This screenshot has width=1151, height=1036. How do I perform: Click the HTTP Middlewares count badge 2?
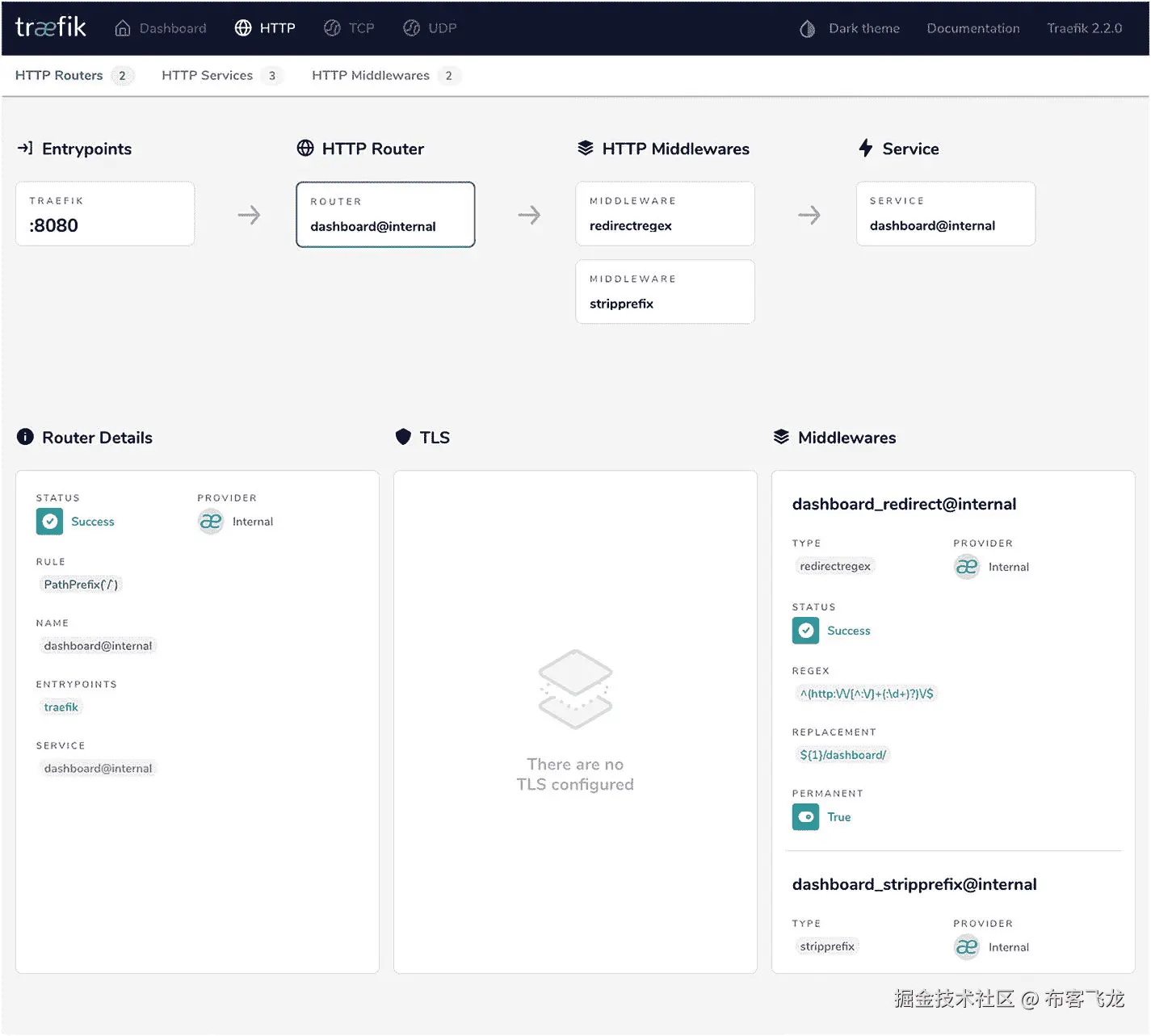coord(449,76)
